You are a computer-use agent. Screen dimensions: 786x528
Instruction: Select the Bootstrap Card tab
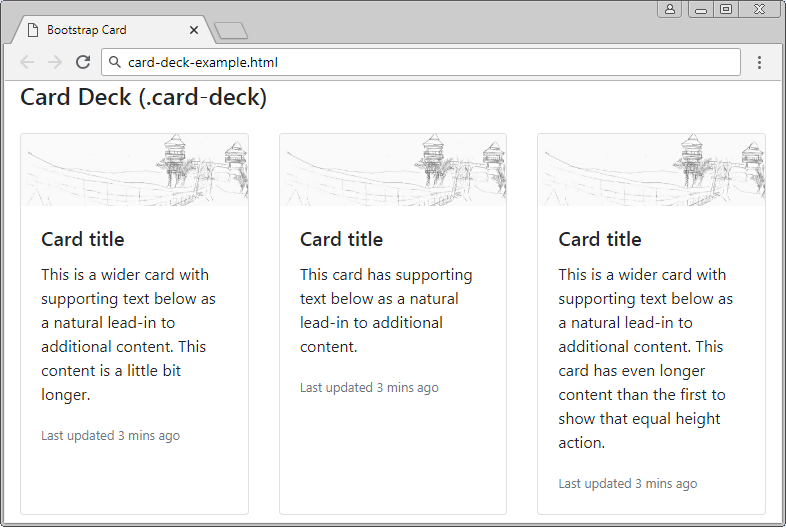(x=111, y=30)
